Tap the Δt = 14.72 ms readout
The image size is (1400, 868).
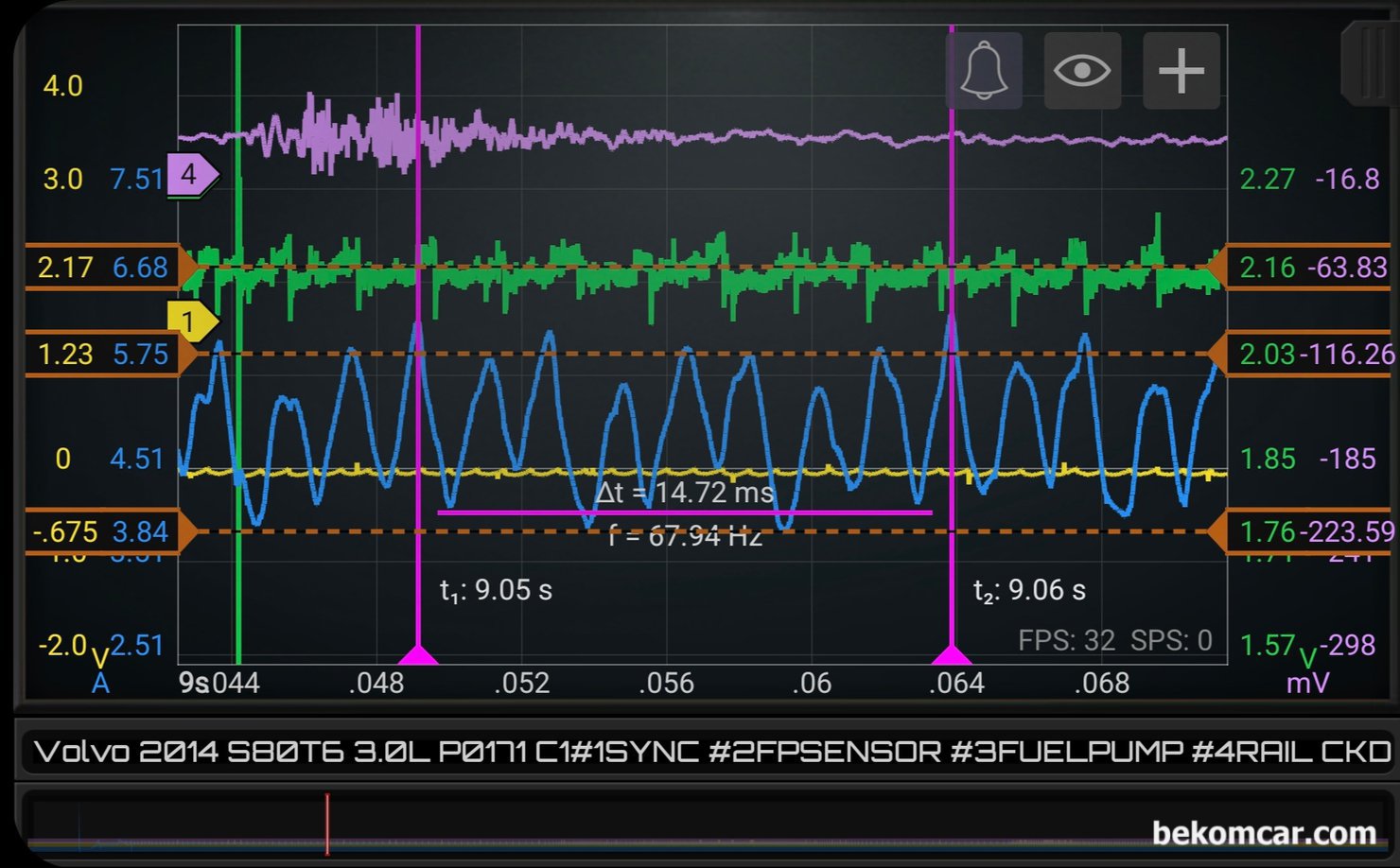click(x=685, y=493)
